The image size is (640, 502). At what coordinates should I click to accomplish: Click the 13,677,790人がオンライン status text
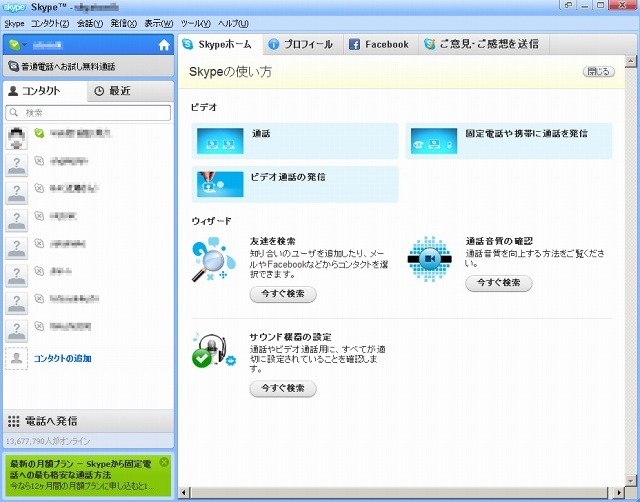48,441
